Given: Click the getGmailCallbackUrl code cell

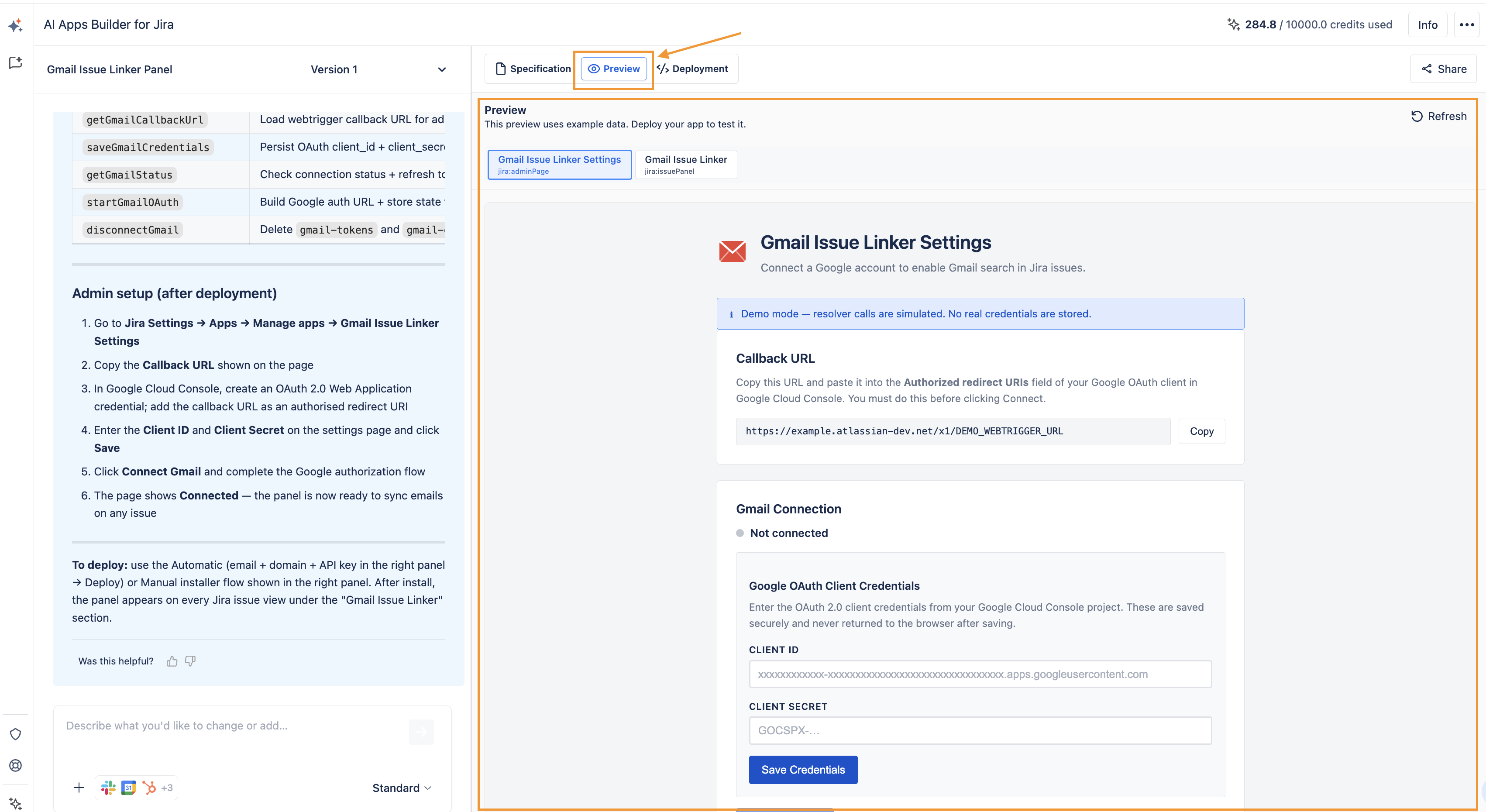Looking at the screenshot, I should [145, 120].
